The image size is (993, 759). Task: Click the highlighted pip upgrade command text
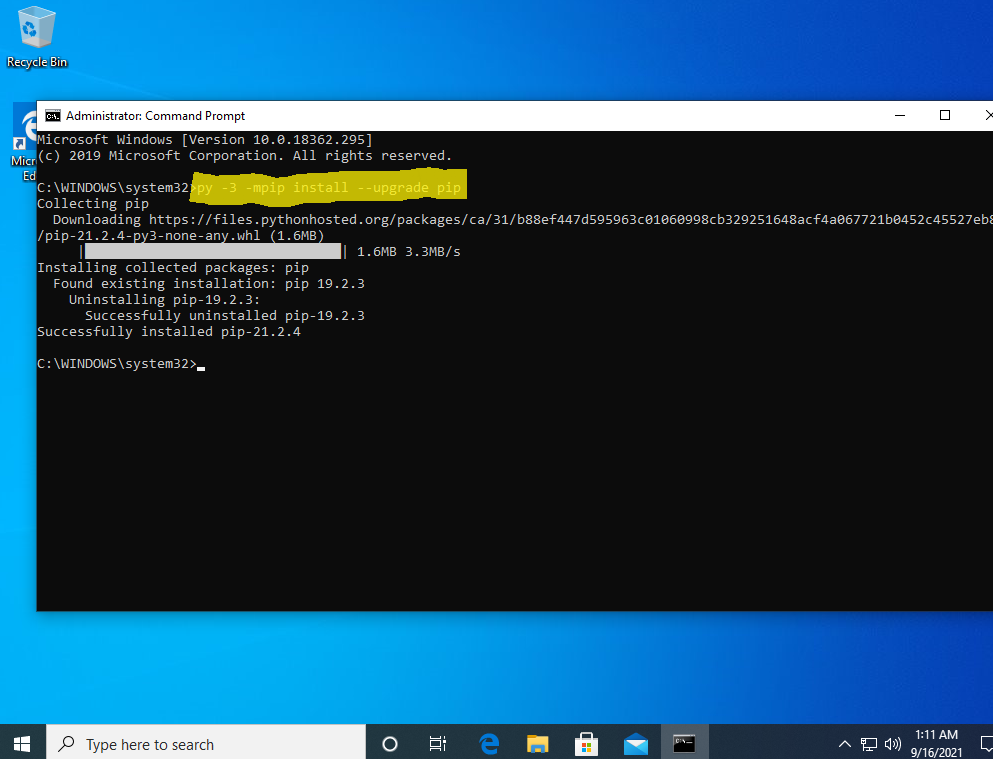point(329,188)
